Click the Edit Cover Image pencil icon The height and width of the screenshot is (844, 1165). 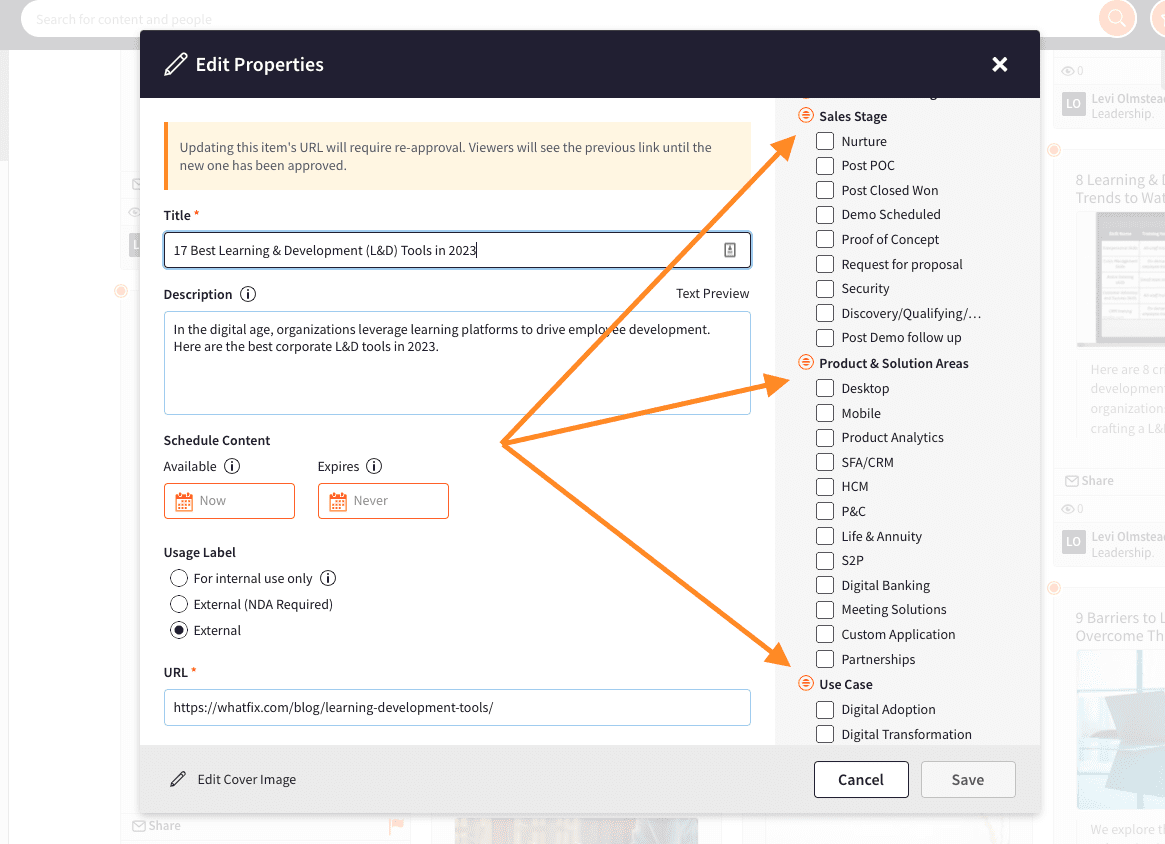tap(178, 779)
